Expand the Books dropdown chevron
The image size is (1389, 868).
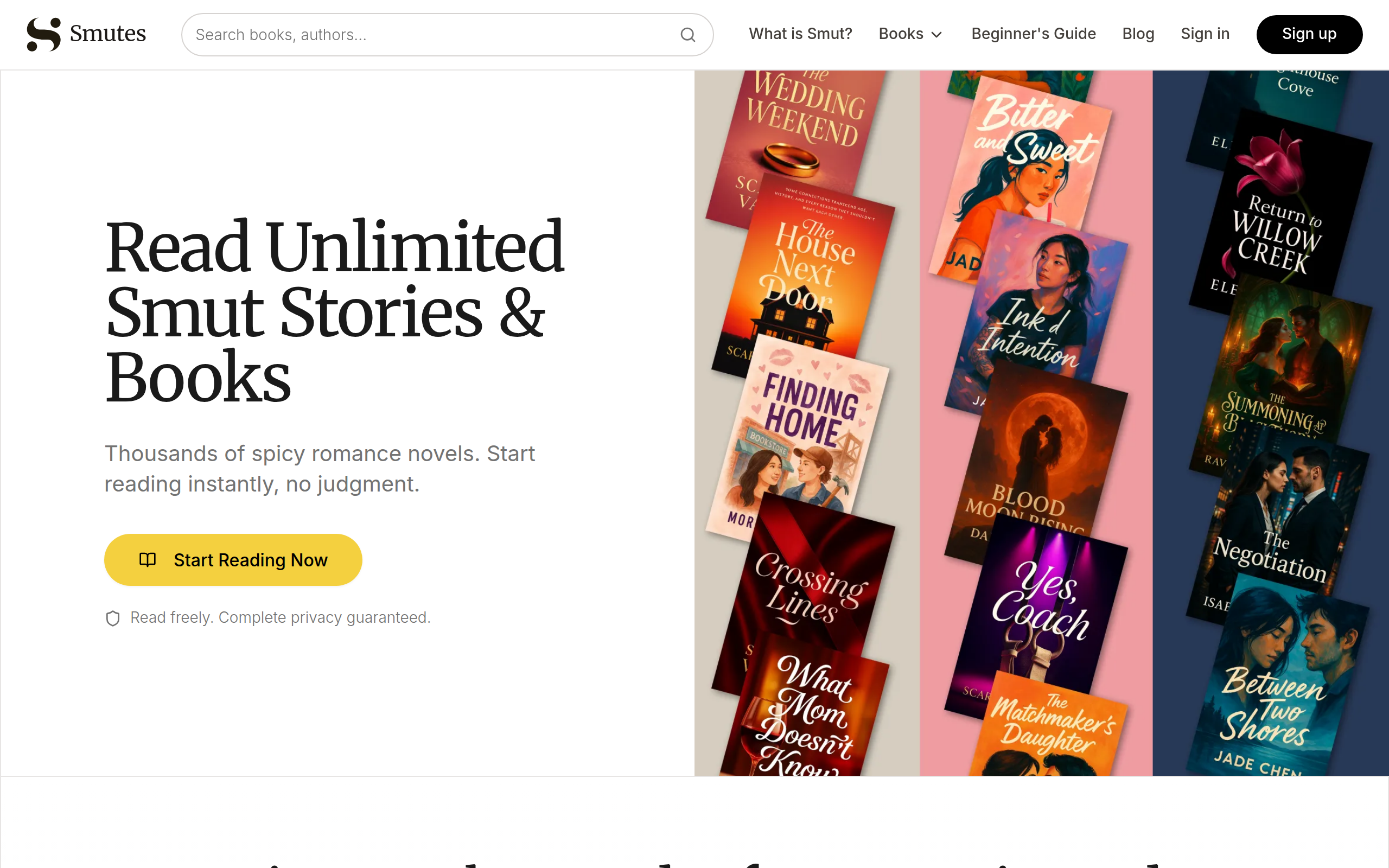point(936,35)
